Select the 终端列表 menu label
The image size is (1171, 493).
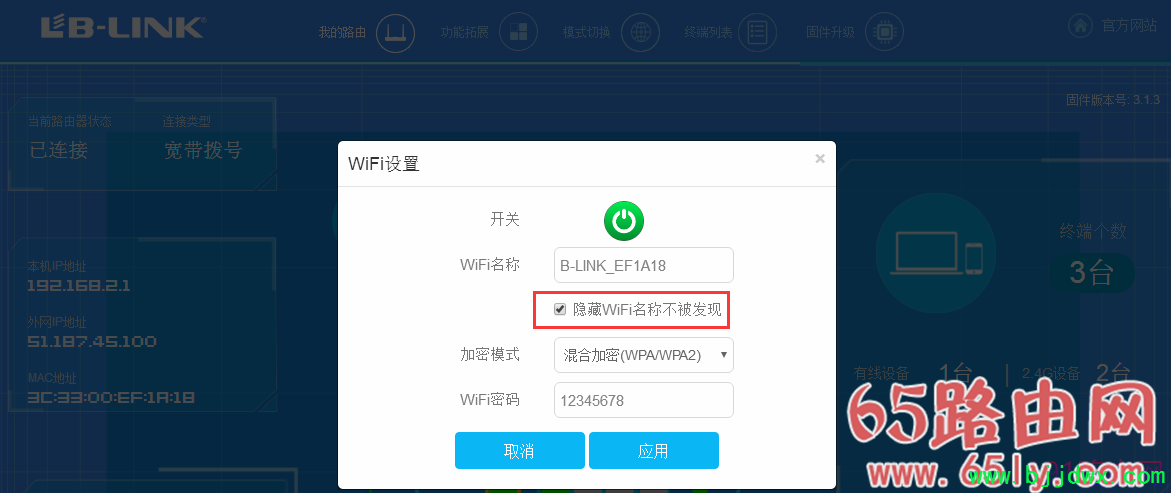tap(708, 32)
